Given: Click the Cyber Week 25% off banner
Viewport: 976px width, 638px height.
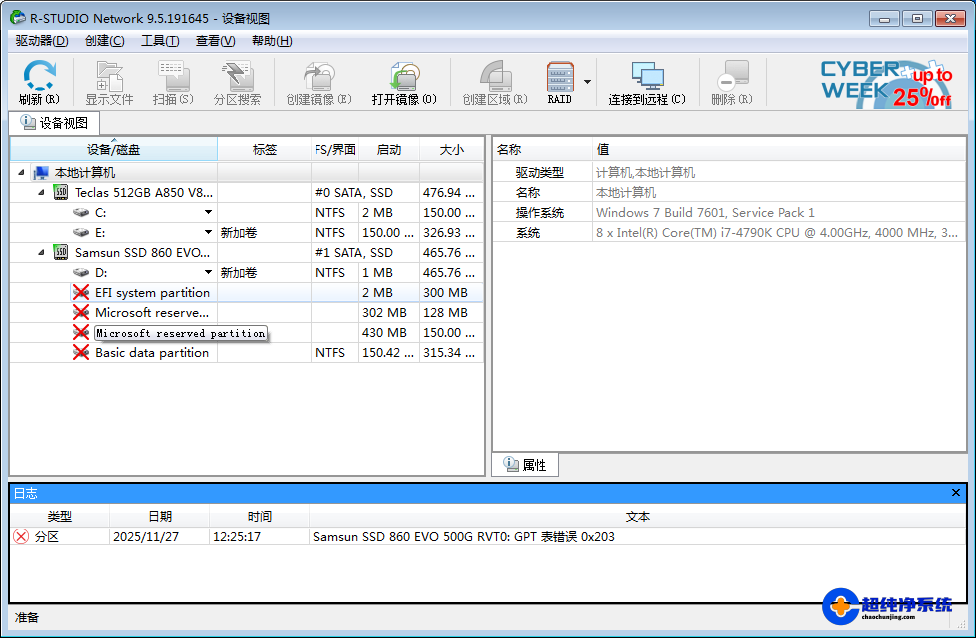Looking at the screenshot, I should [x=886, y=83].
